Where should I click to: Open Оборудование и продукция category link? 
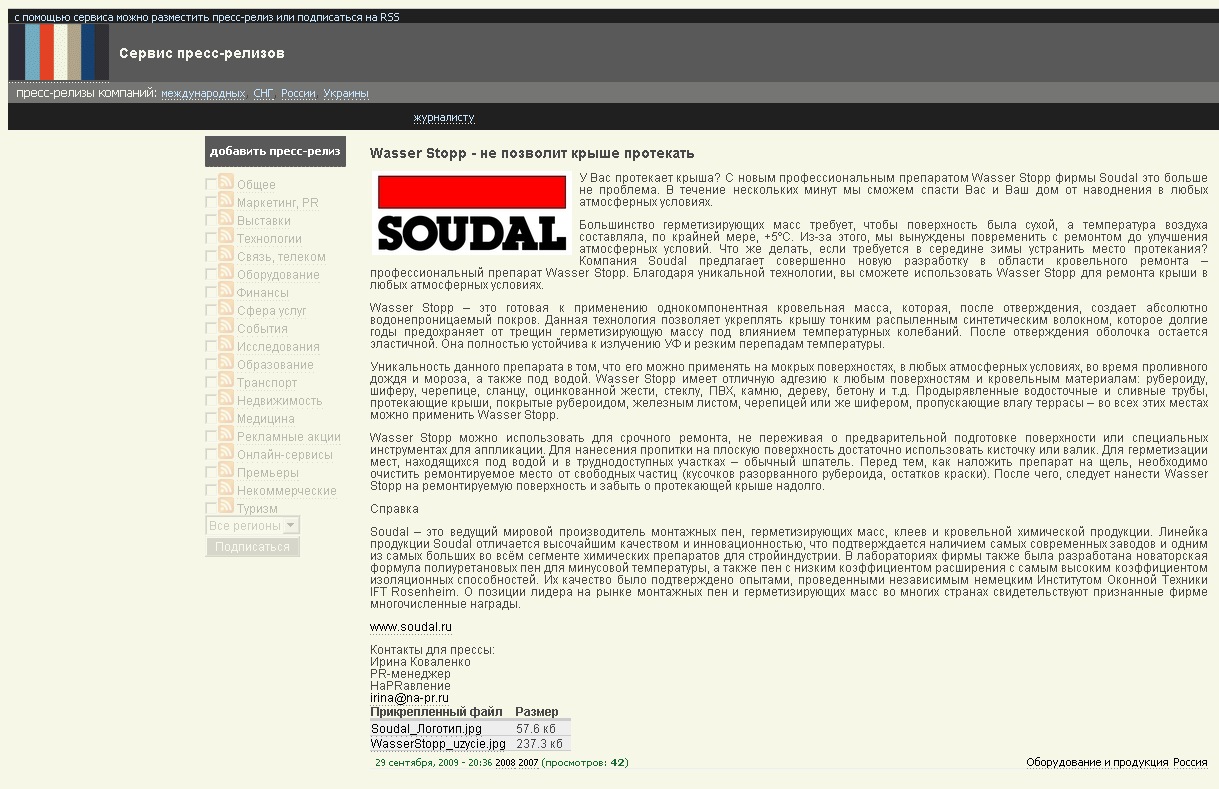tap(1097, 763)
